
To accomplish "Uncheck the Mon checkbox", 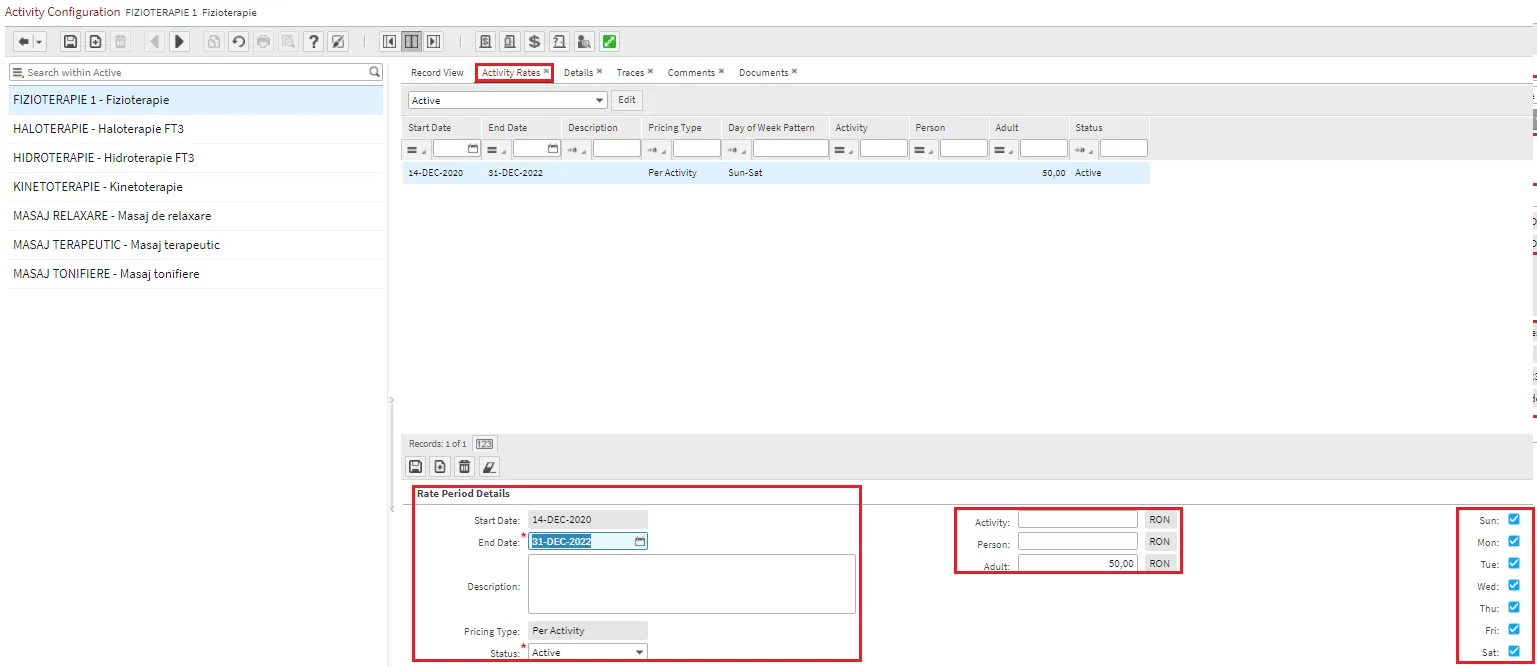I will point(1514,541).
